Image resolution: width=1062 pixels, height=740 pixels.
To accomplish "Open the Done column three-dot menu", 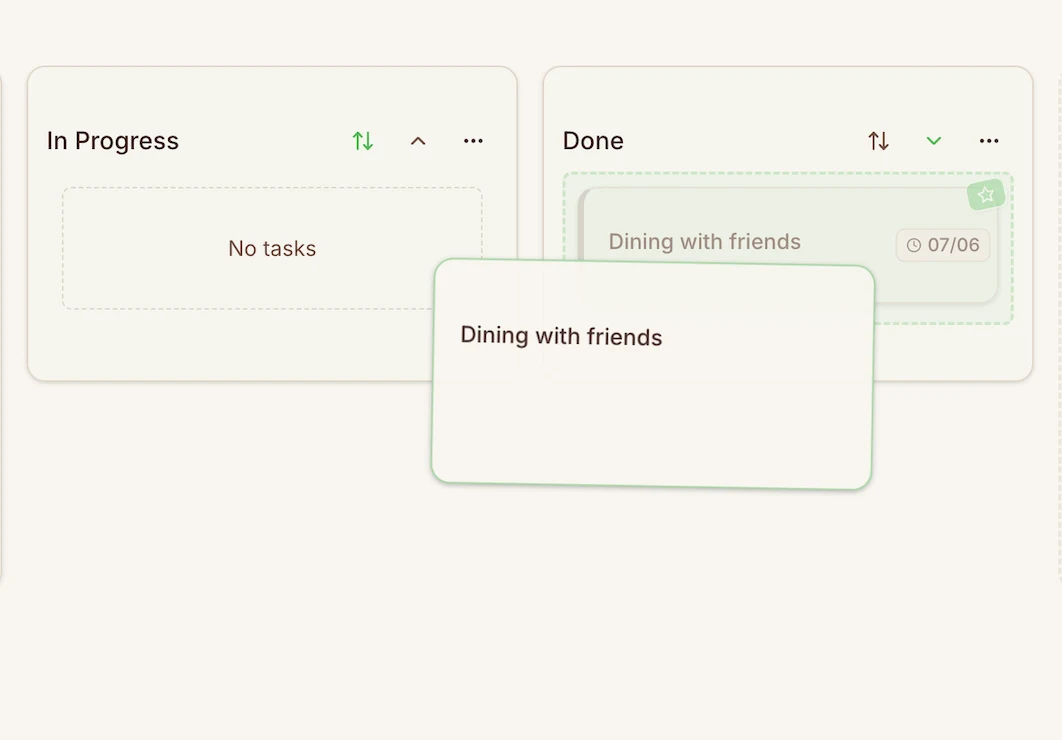I will point(989,141).
